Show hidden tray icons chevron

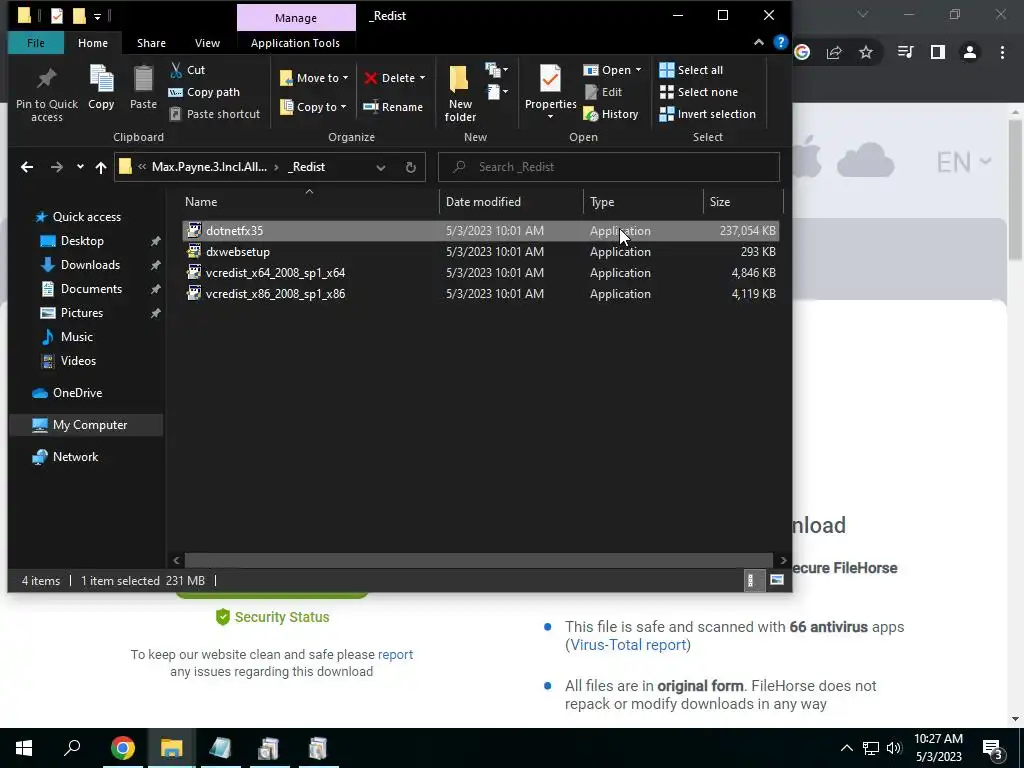(x=846, y=748)
